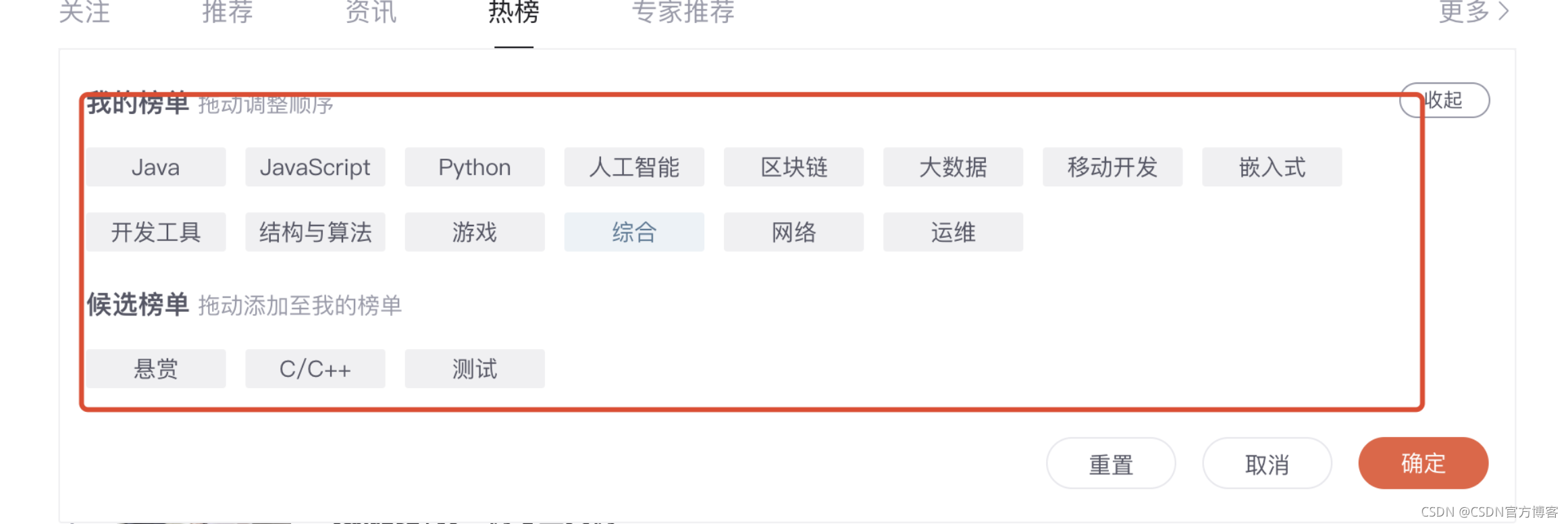Select the highlighted 综合 tag
Screen dimensions: 1568x524
pos(634,232)
